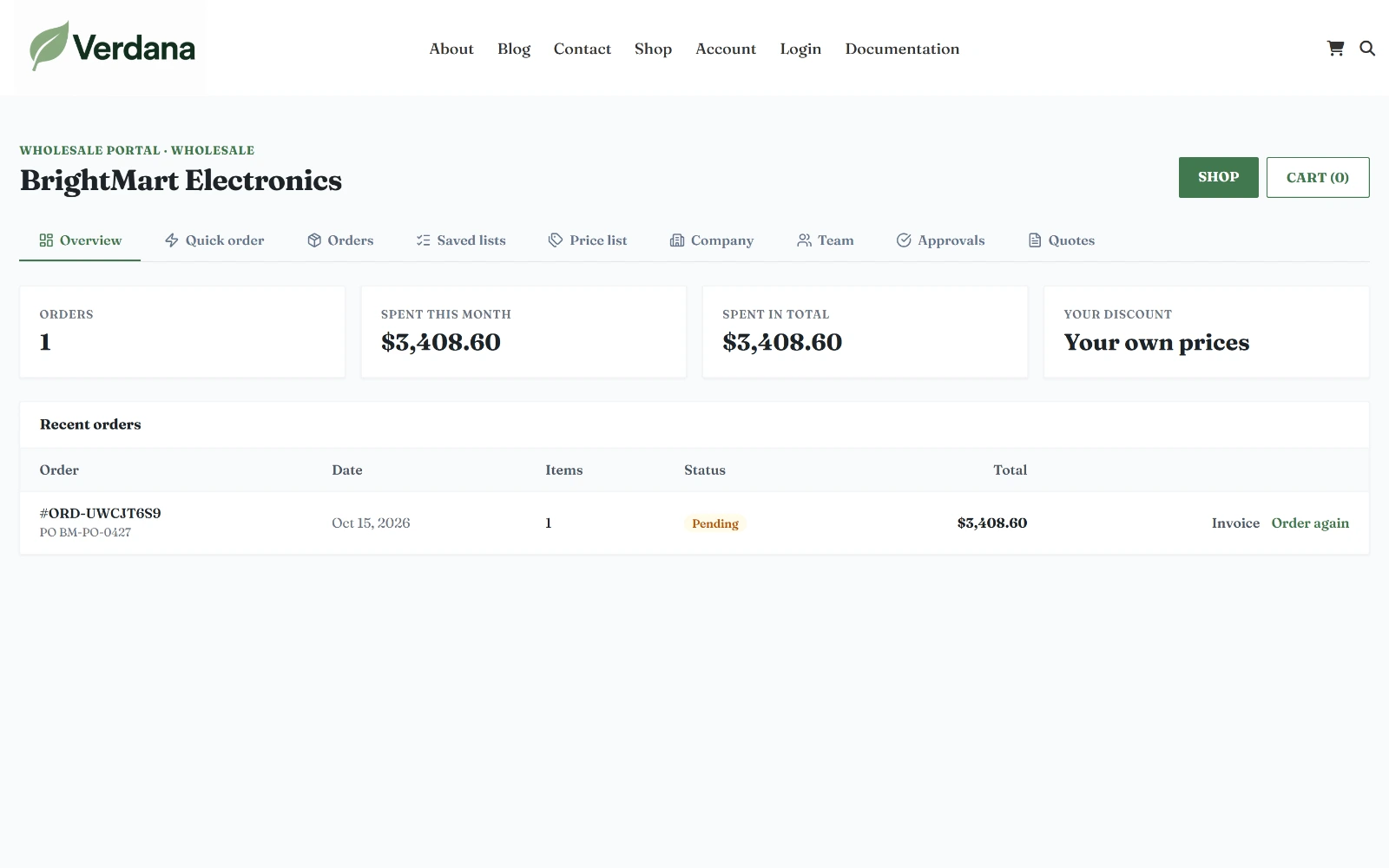Click the Team people icon

click(x=804, y=240)
